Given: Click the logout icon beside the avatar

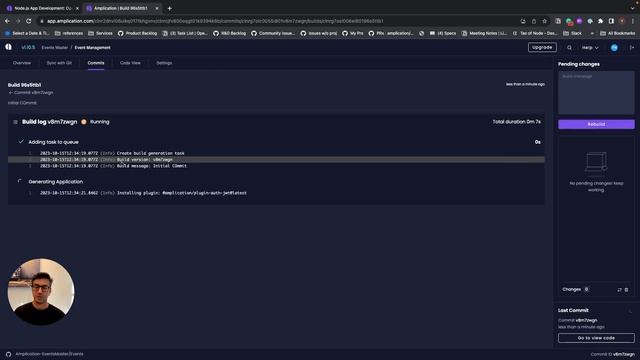Looking at the screenshot, I should pyautogui.click(x=632, y=48).
